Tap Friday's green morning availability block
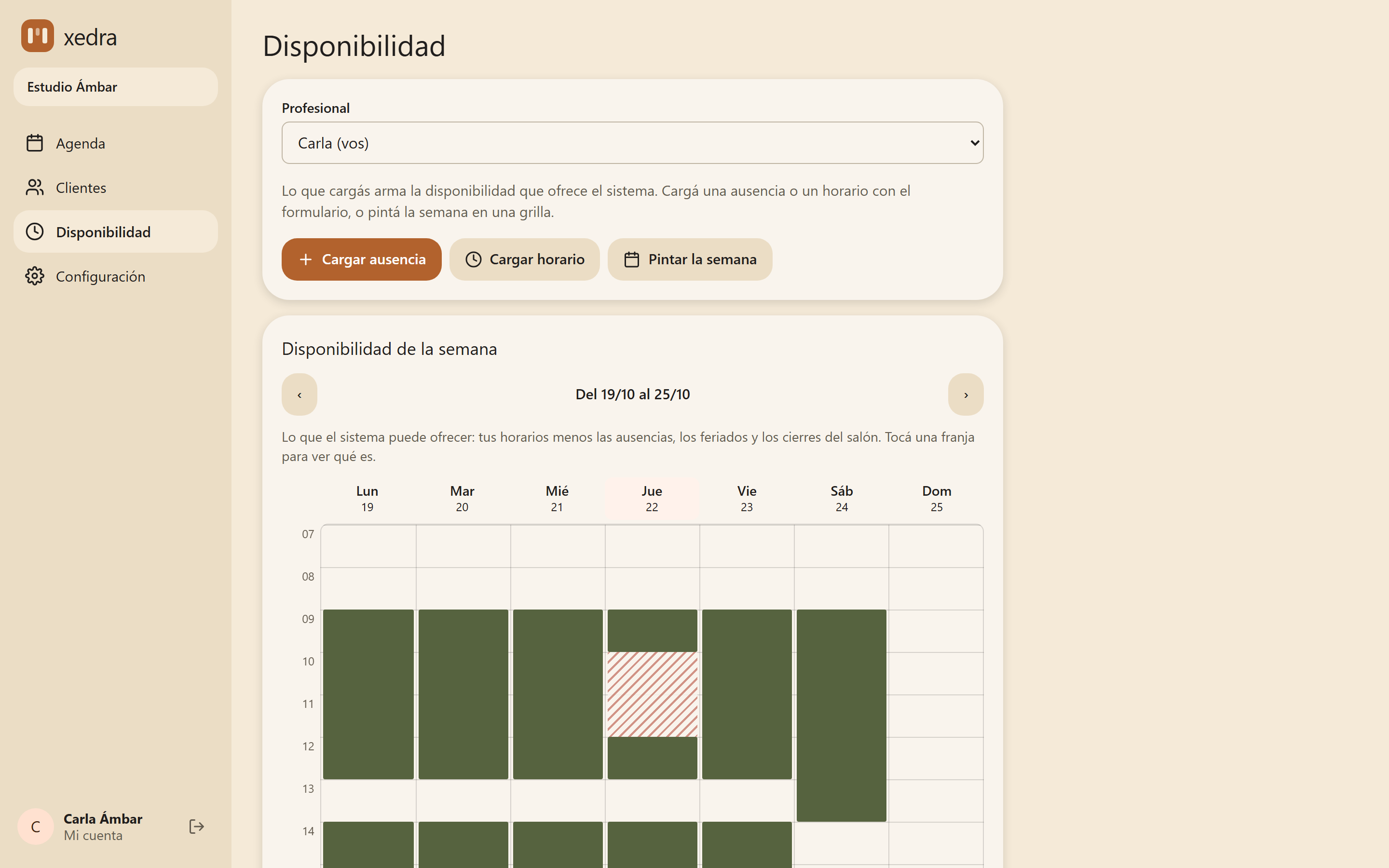 [x=747, y=694]
